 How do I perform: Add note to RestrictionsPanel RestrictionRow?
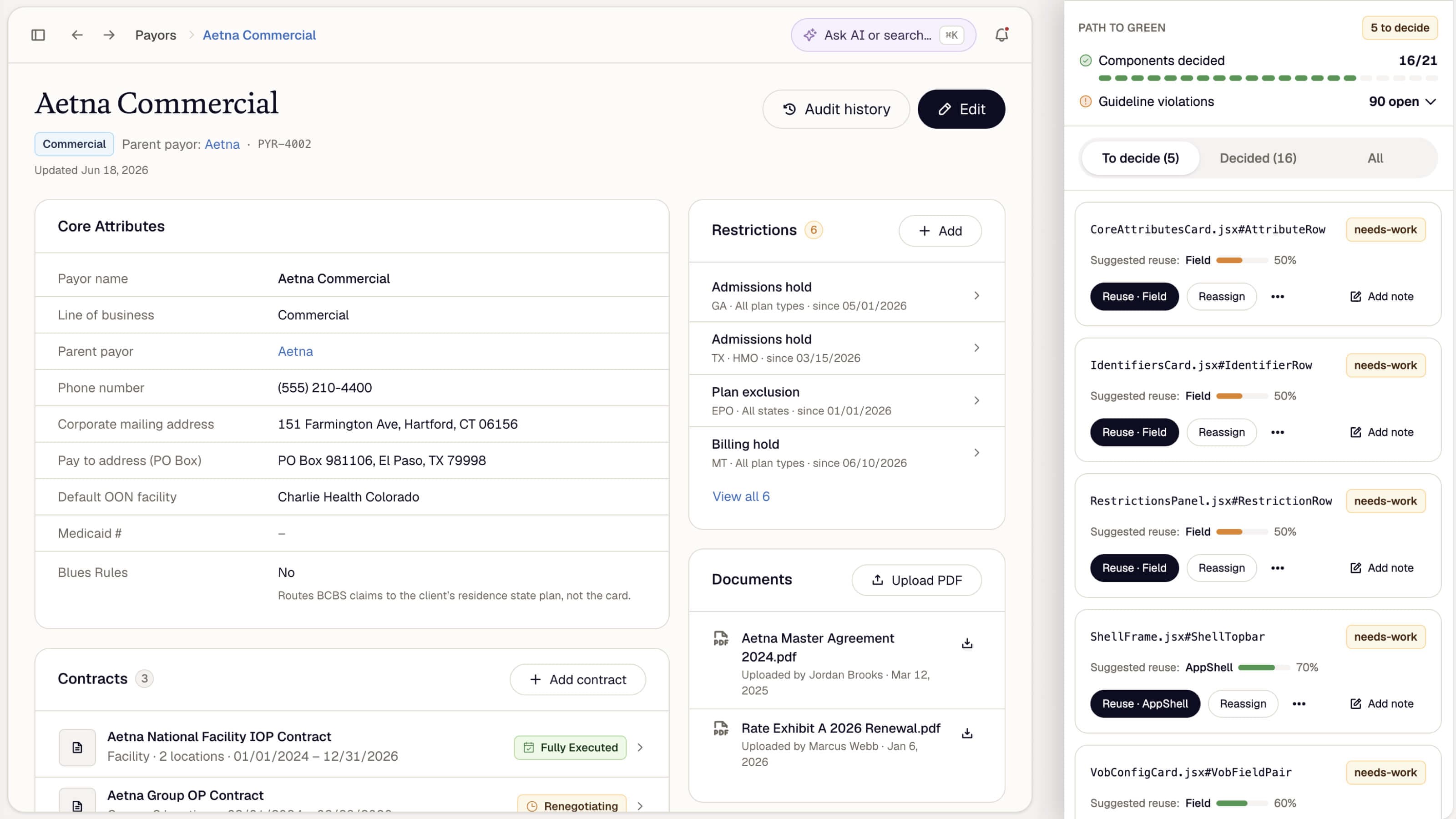(1381, 568)
